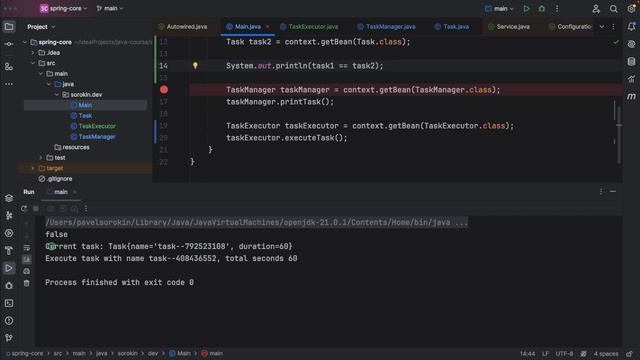This screenshot has width=640, height=360.
Task: Open Terminal tool window
Action: pos(9,303)
